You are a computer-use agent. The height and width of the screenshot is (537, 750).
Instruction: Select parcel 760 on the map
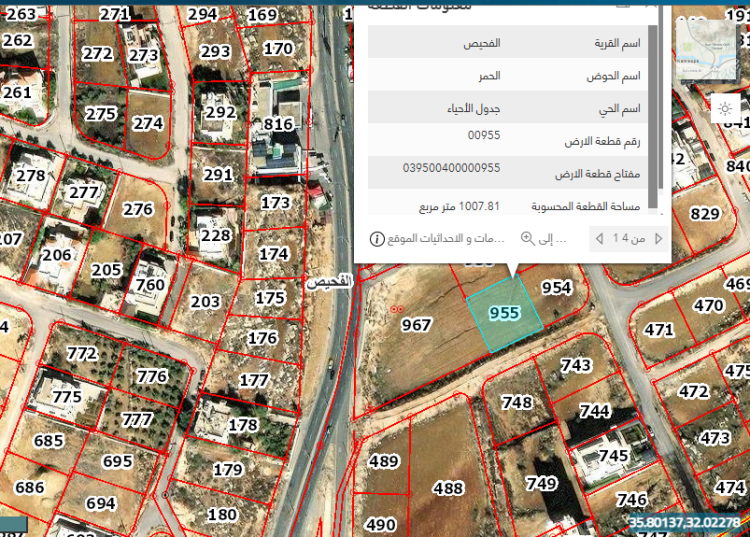pyautogui.click(x=150, y=285)
